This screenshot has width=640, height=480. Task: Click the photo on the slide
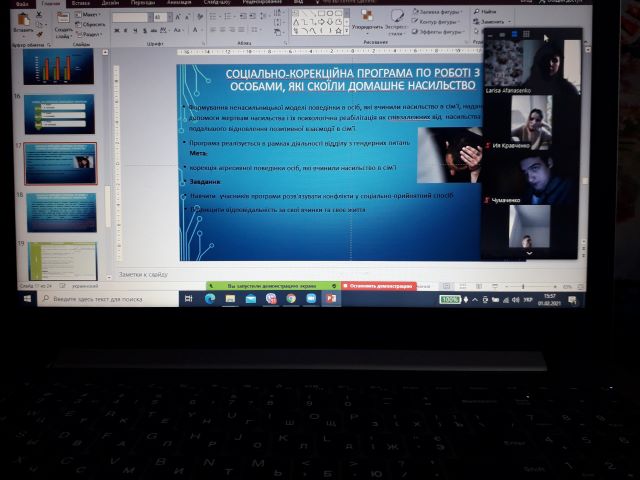pyautogui.click(x=449, y=155)
